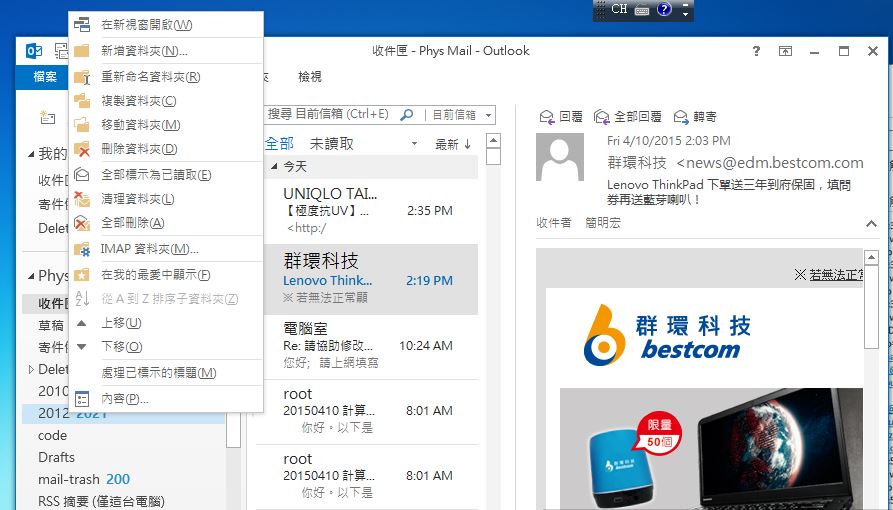Change the 最新 sort order
The width and height of the screenshot is (893, 510).
pyautogui.click(x=453, y=144)
